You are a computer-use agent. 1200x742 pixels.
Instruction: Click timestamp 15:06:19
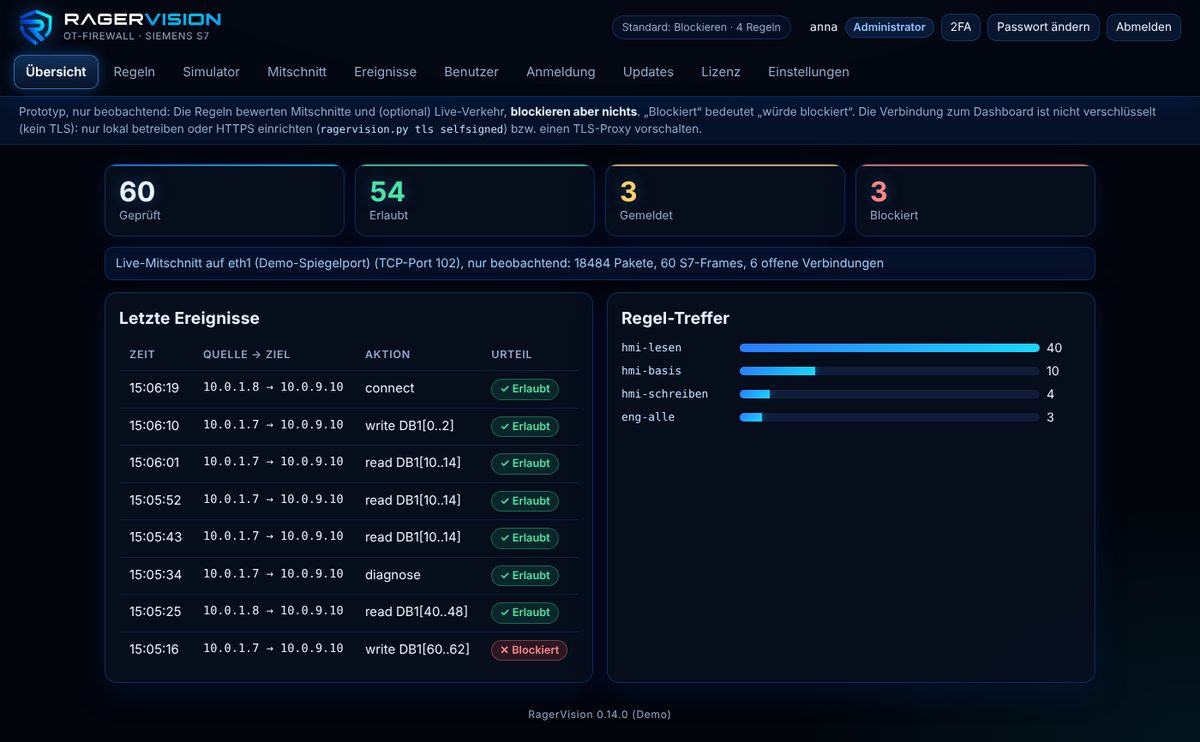[154, 388]
